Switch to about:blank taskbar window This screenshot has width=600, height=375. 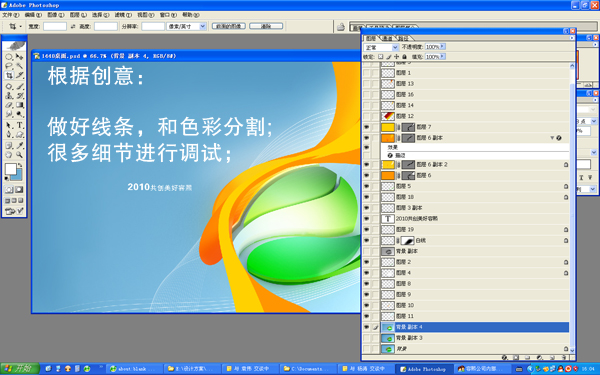134,369
